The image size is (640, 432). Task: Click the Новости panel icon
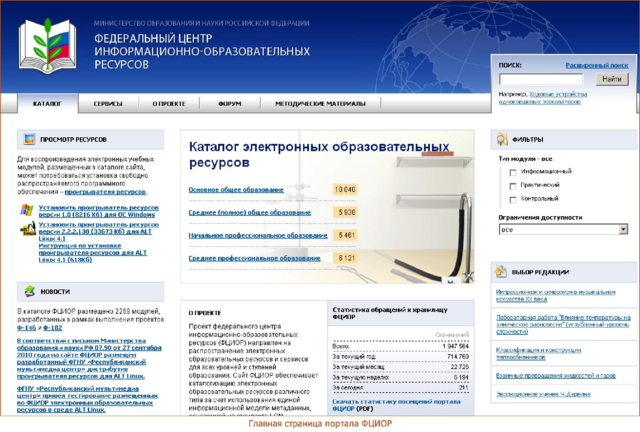pyautogui.click(x=30, y=291)
